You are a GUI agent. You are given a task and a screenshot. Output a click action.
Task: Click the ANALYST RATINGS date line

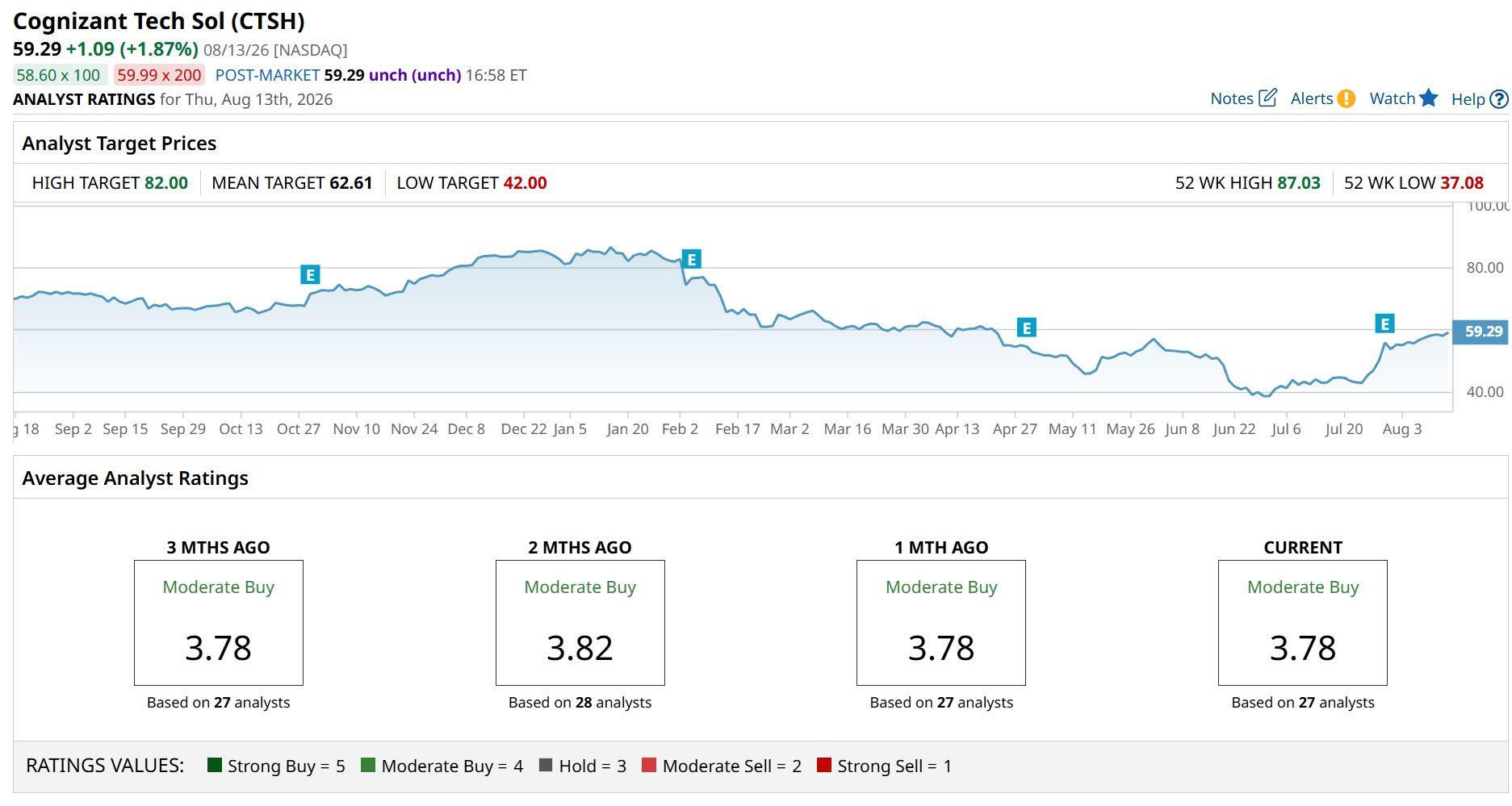(x=173, y=99)
